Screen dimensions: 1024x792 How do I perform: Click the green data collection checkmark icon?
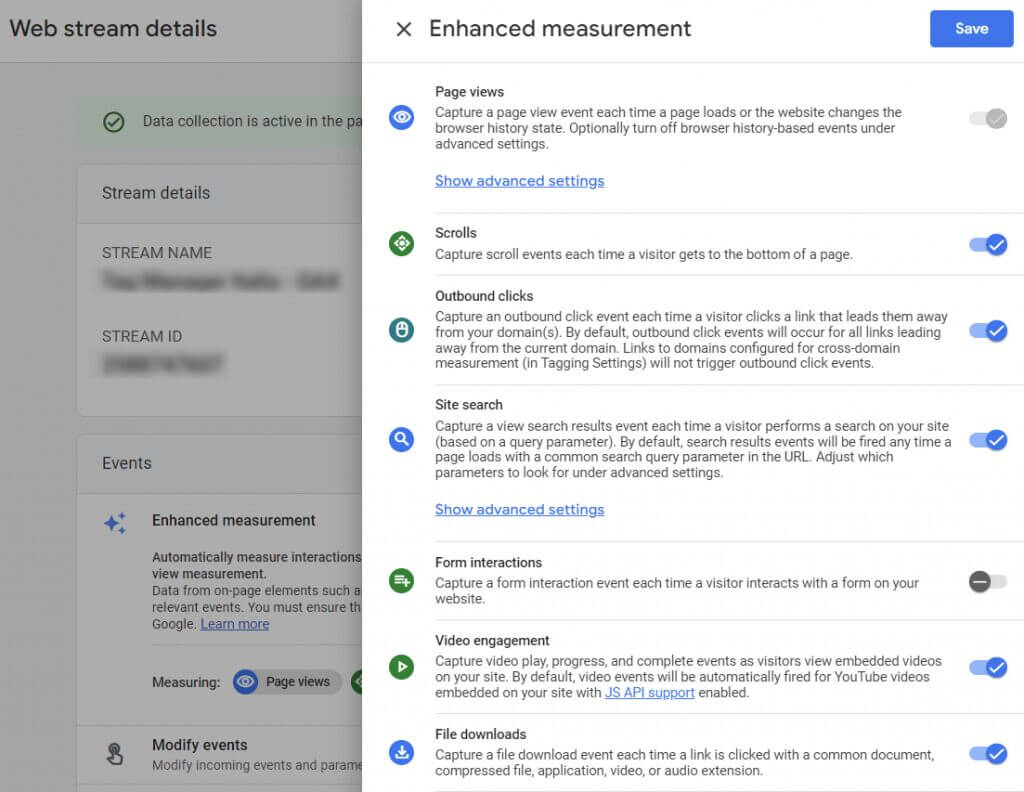click(114, 122)
